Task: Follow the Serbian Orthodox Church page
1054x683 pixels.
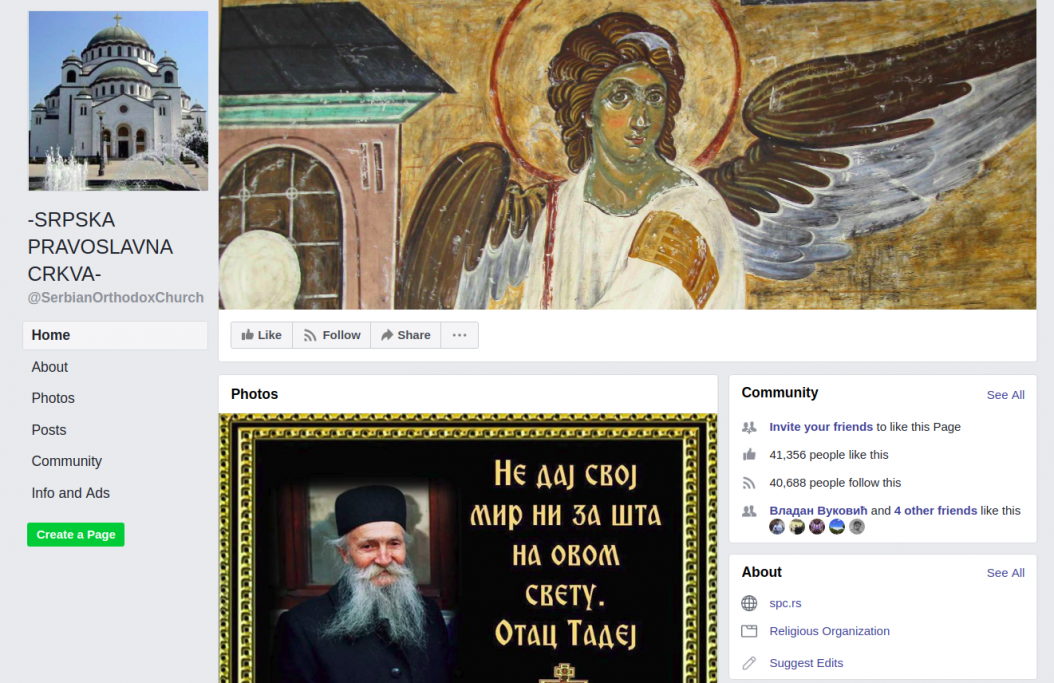Action: tap(331, 335)
